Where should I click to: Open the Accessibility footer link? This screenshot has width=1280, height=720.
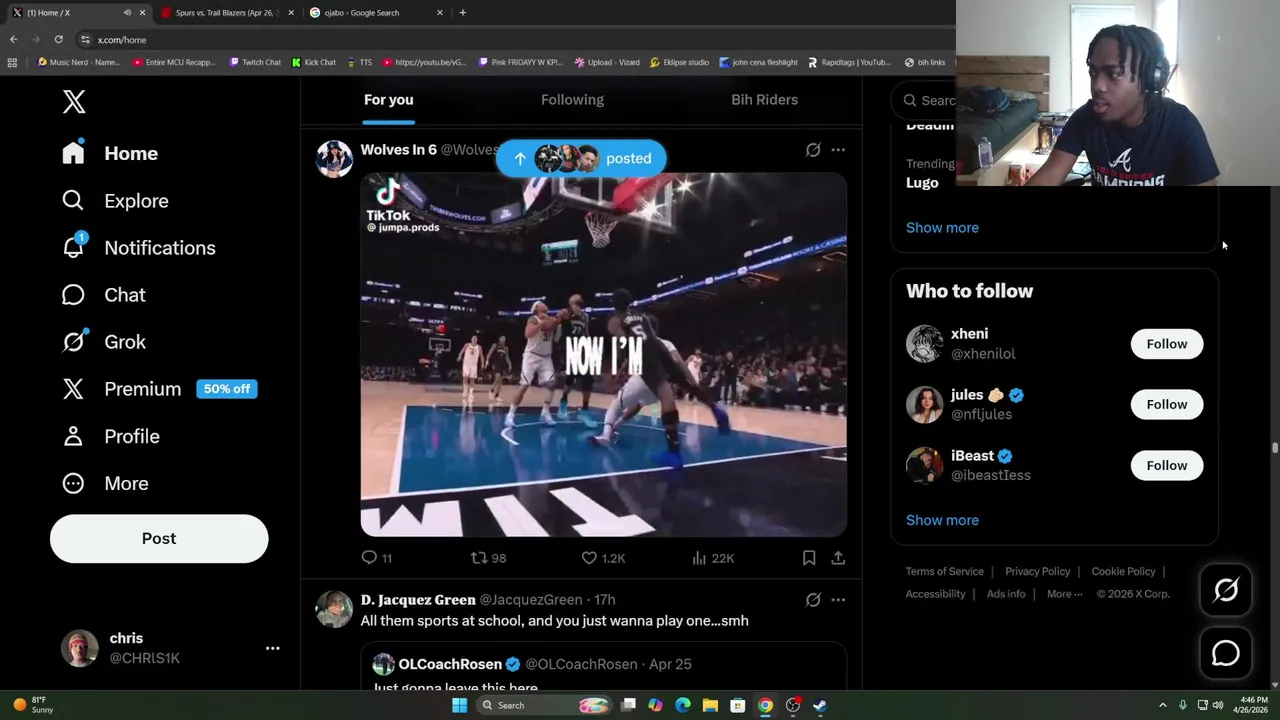[x=935, y=594]
